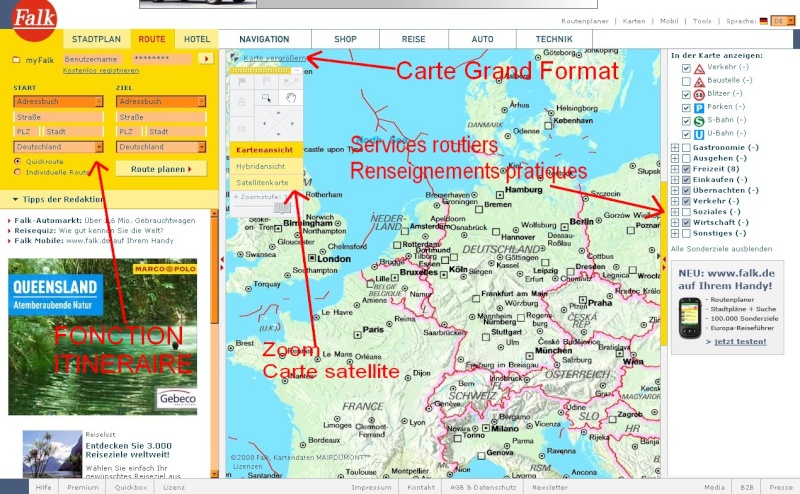This screenshot has height=494, width=800.
Task: Open the ZIEL Adressbuch dropdown
Action: tap(161, 102)
